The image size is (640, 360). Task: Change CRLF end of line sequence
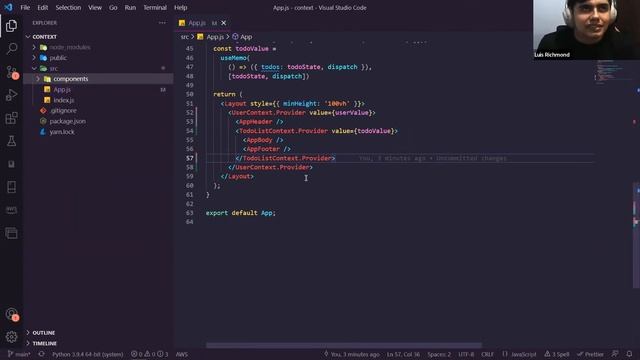click(487, 354)
